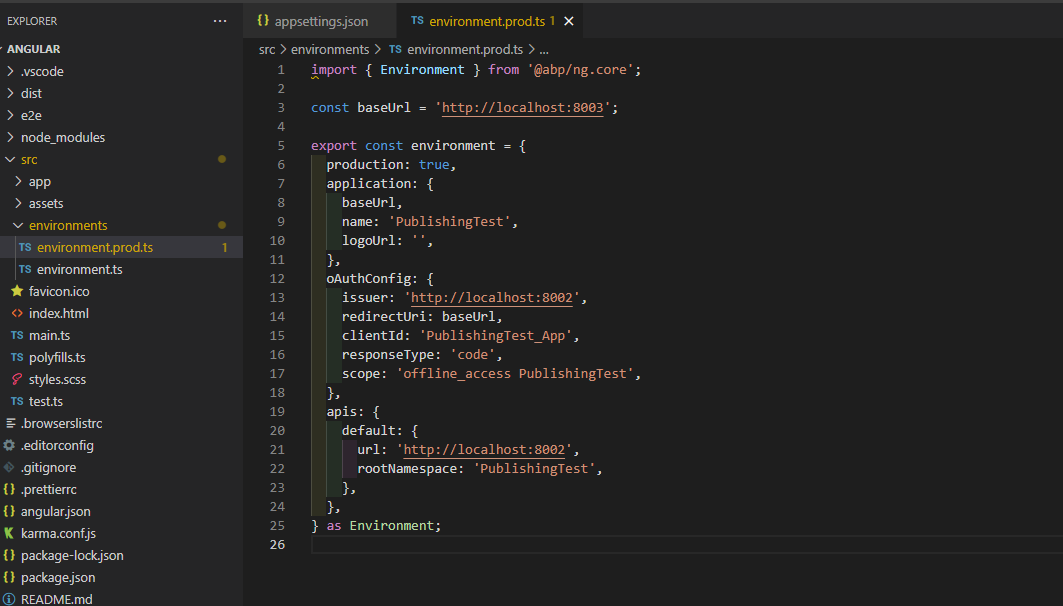Viewport: 1063px width, 606px height.
Task: Click the braces icon beside package.json
Action: 9,577
